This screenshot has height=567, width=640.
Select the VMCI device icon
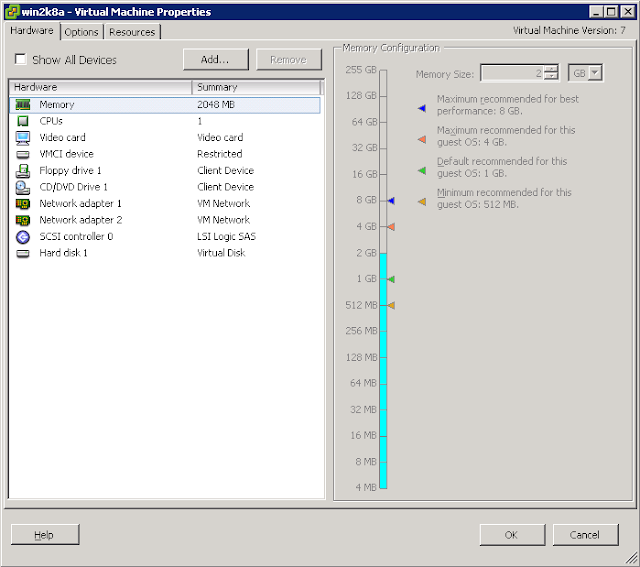23,154
